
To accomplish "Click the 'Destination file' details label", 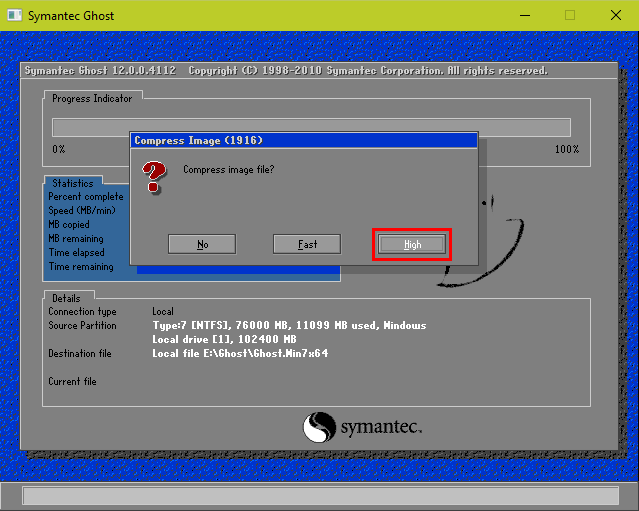I will [x=80, y=354].
